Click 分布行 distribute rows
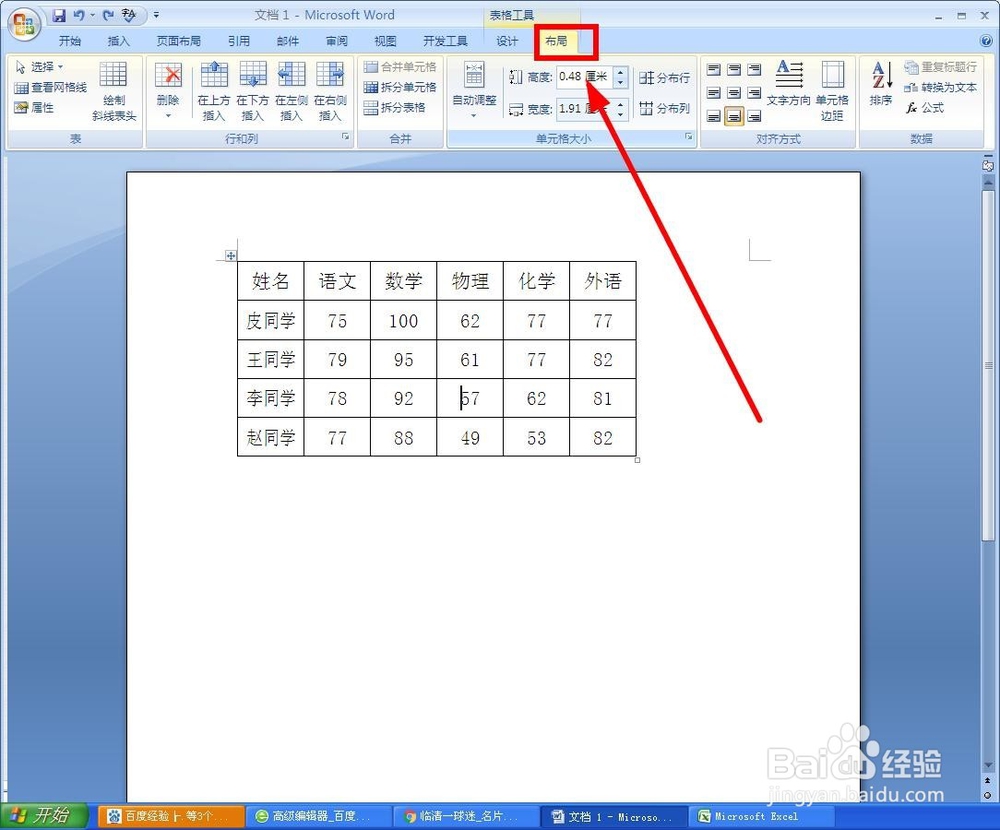This screenshot has width=1000, height=830. pos(665,78)
